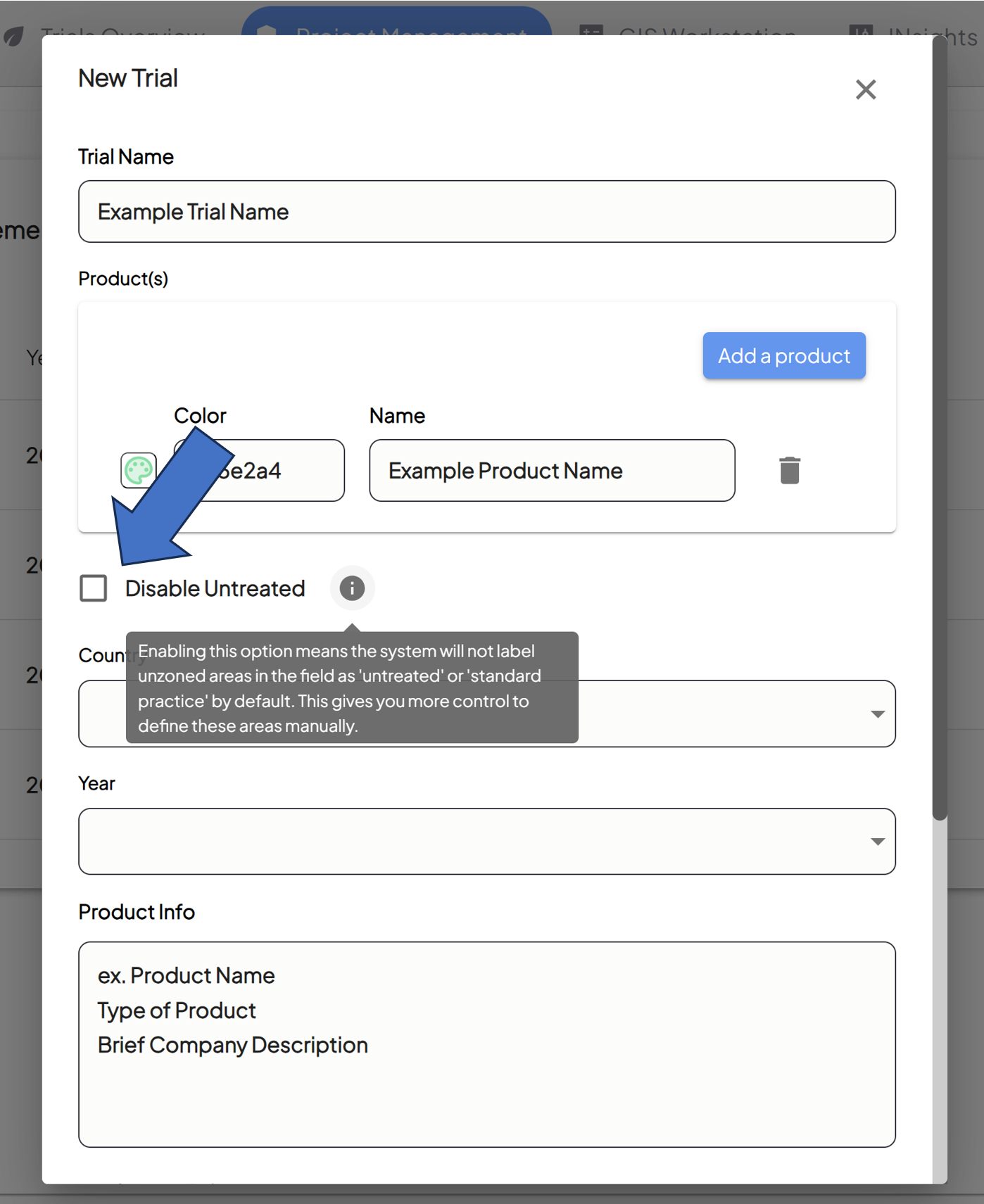The image size is (984, 1204).
Task: Delete the product with the trash icon
Action: [x=789, y=470]
